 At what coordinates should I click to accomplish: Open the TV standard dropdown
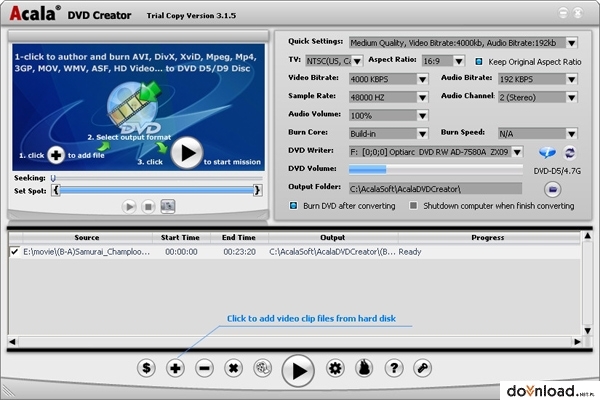[x=357, y=61]
